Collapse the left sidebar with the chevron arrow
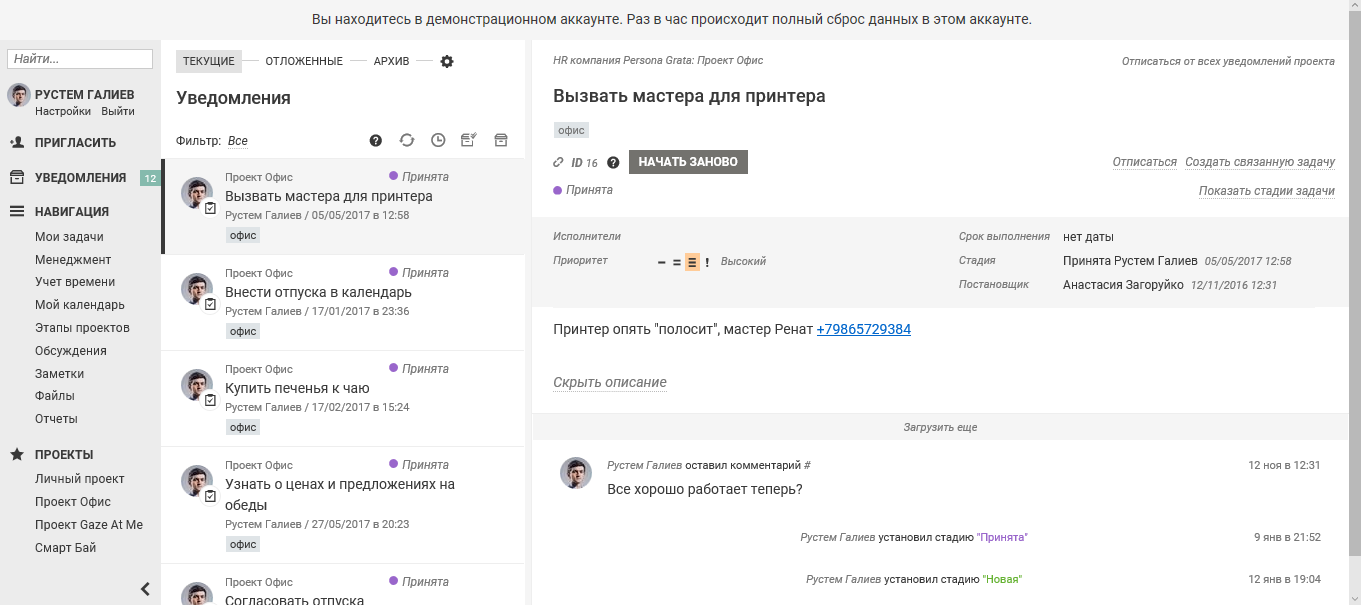Viewport: 1361px width, 605px height. (x=144, y=588)
